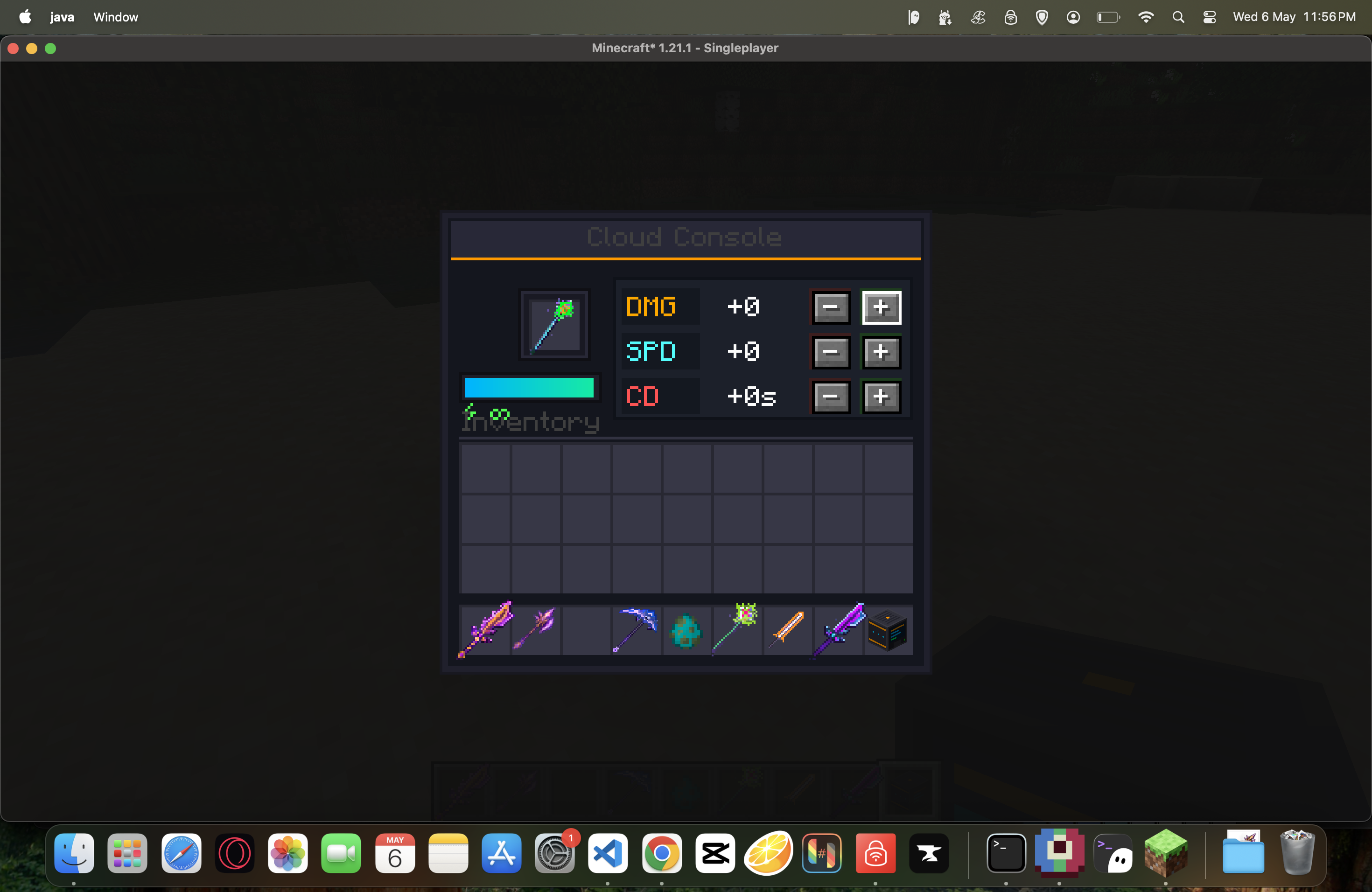Image resolution: width=1372 pixels, height=892 pixels.
Task: Decrease DMG with the minus button
Action: 831,307
